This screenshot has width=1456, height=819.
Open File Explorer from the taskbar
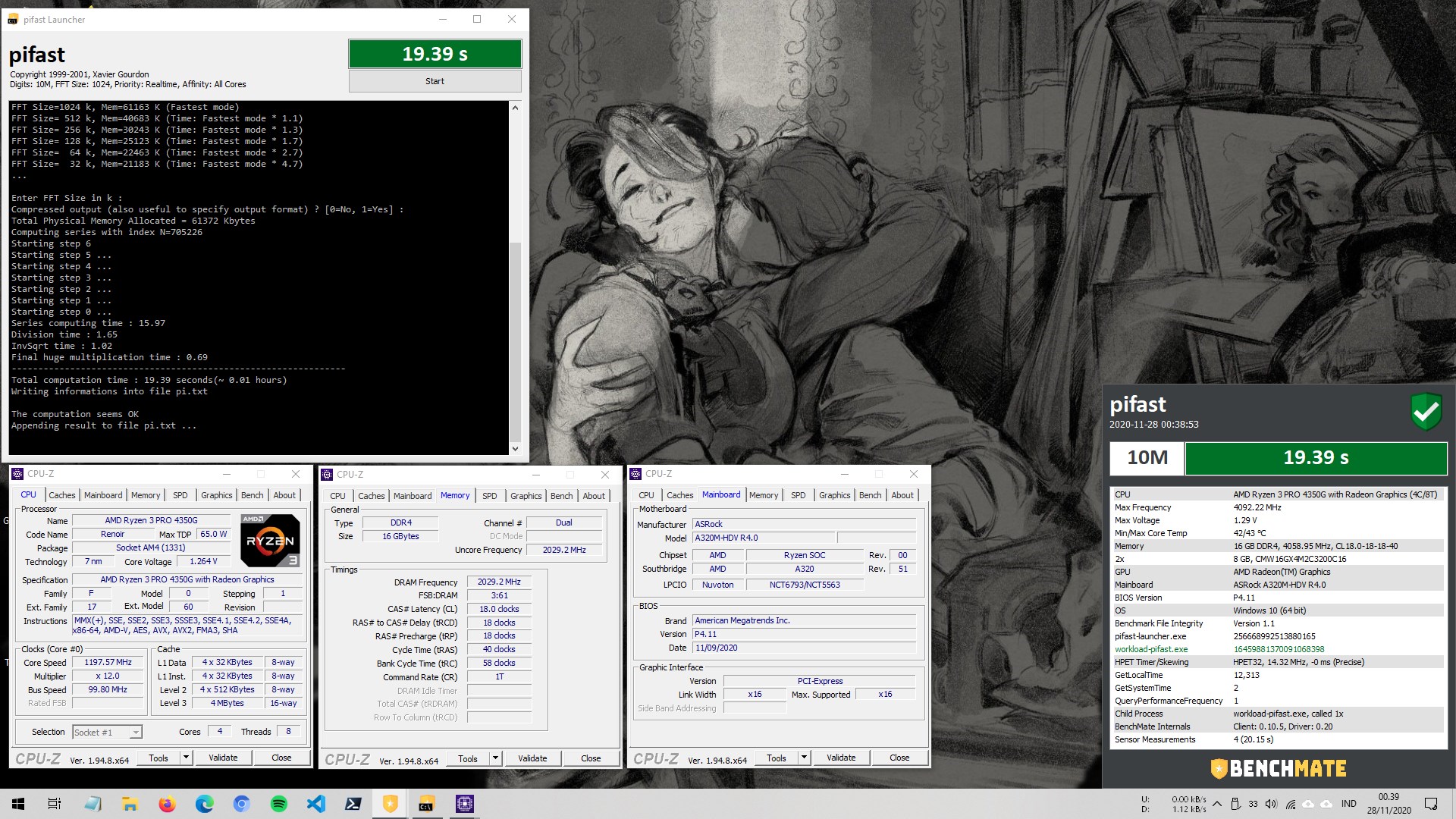point(130,804)
